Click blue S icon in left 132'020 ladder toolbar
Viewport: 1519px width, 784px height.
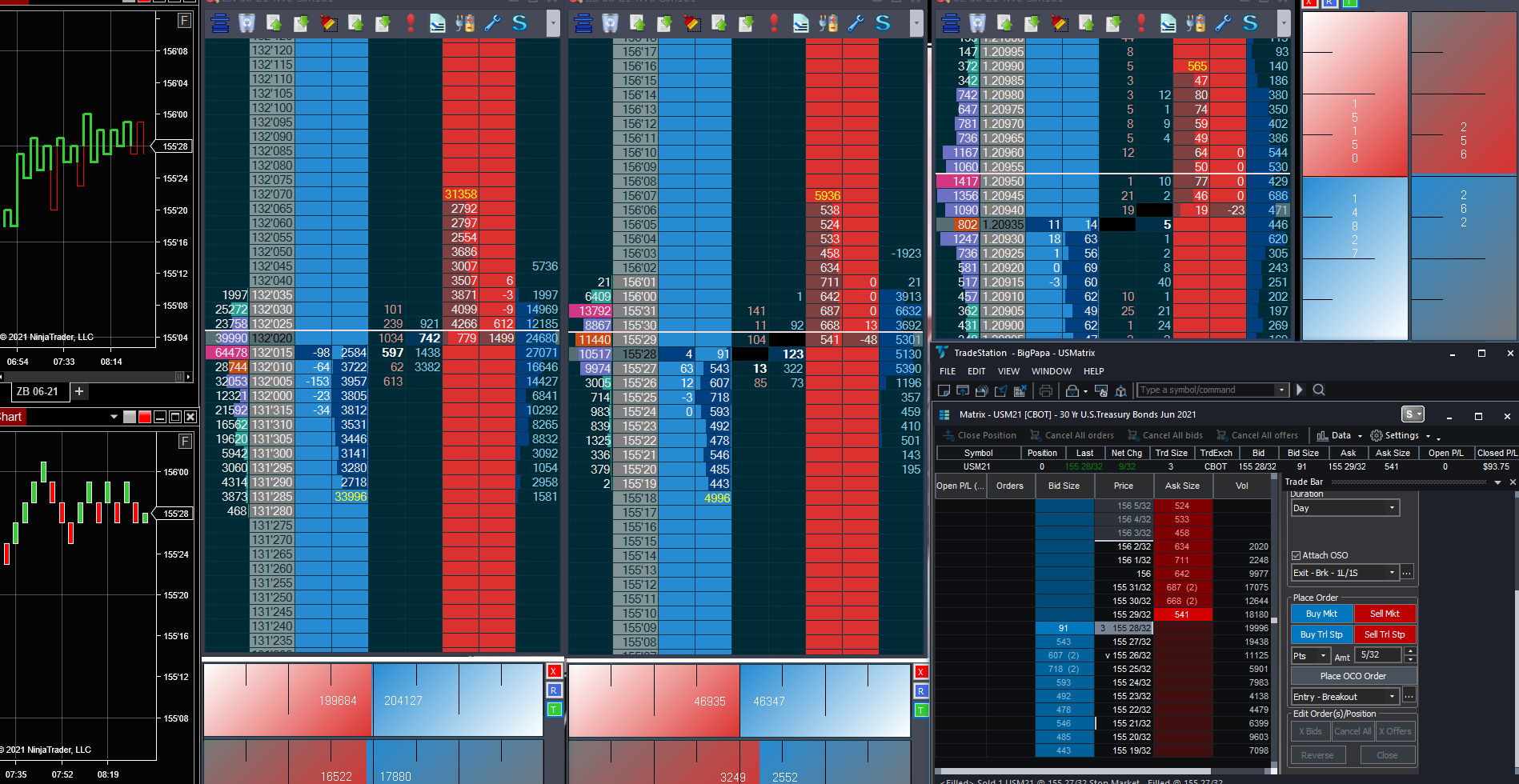click(x=519, y=23)
